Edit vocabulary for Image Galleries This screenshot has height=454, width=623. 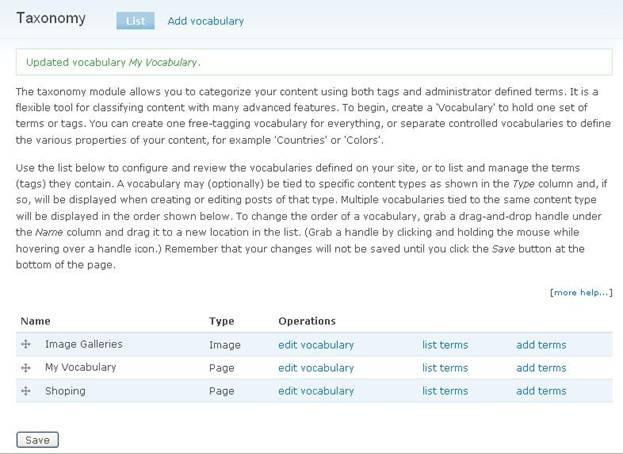pyautogui.click(x=316, y=345)
